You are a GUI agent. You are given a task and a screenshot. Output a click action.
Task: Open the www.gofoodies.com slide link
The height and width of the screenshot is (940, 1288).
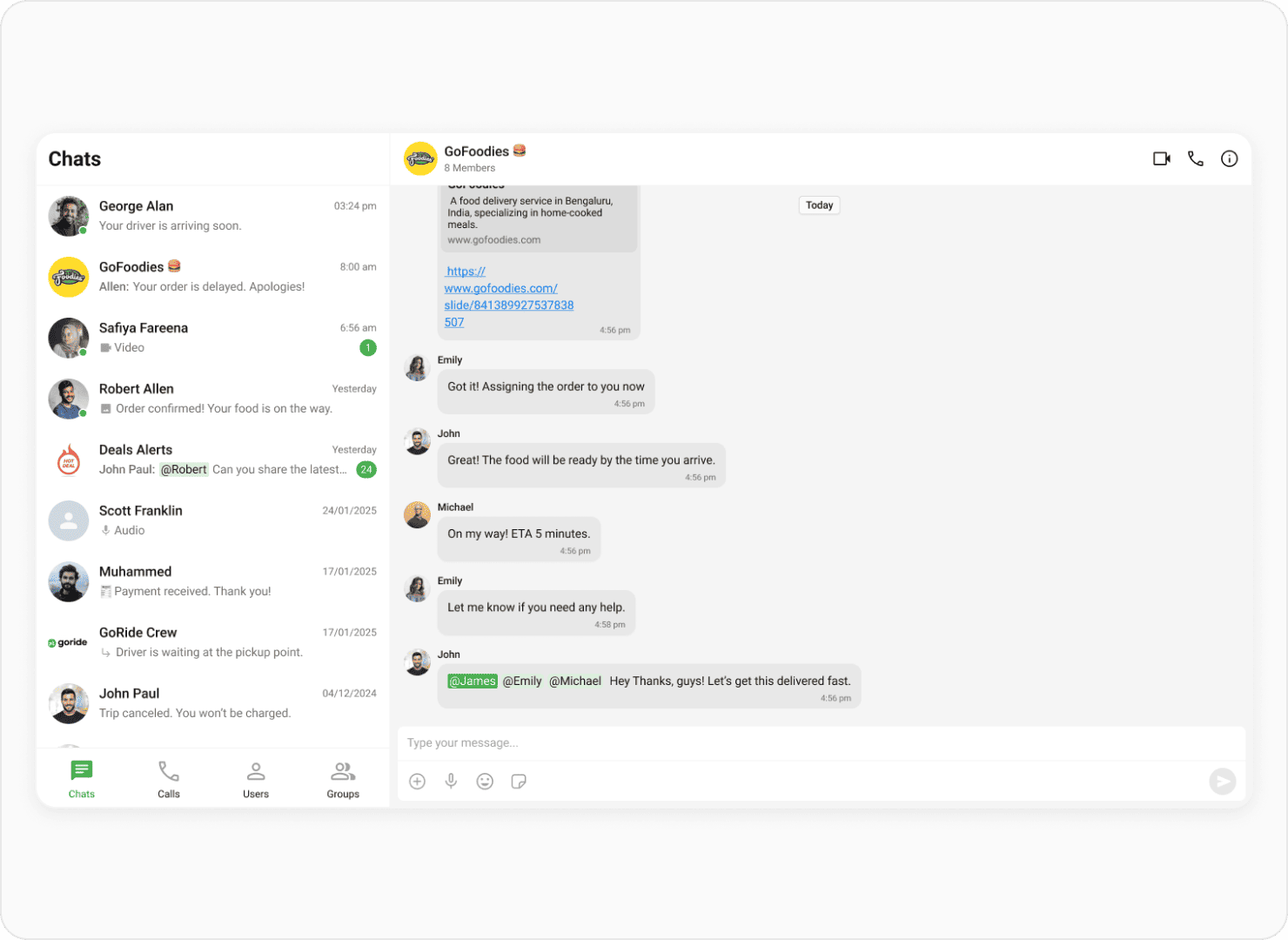pos(508,297)
